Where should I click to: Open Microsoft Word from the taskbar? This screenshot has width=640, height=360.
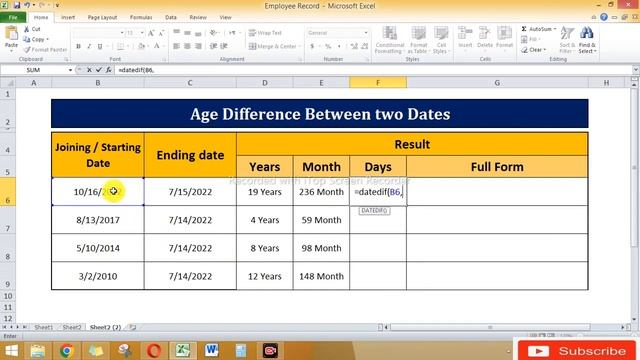211,351
